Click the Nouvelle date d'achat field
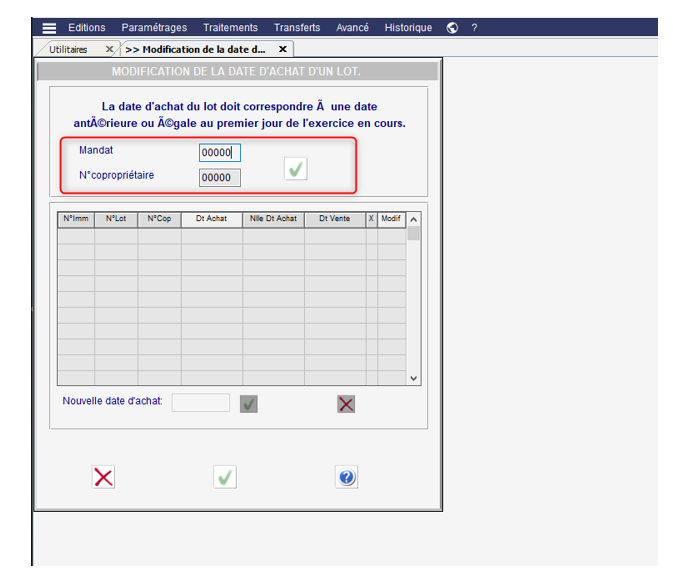 coord(200,403)
